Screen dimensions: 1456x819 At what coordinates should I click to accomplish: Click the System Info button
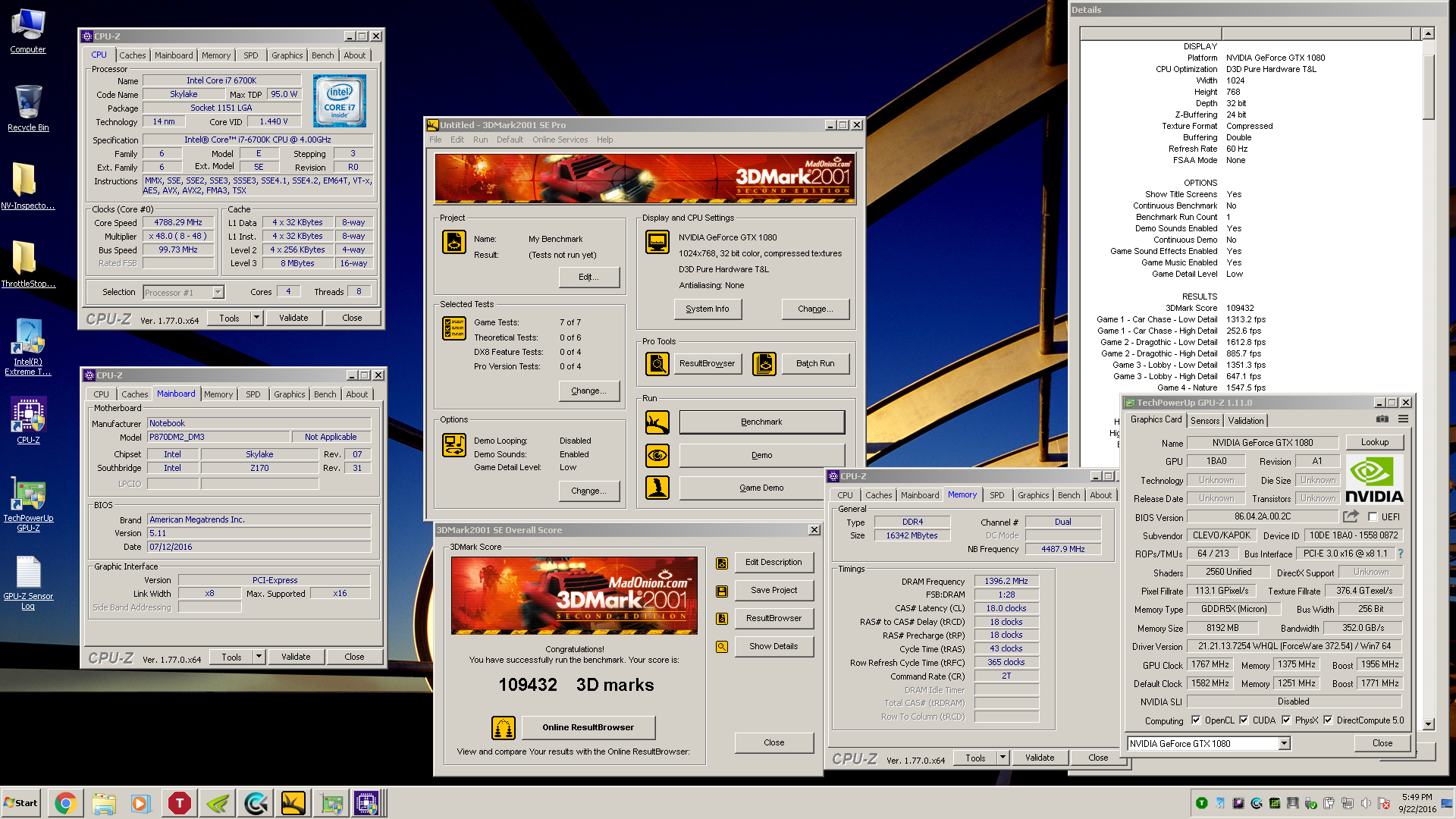tap(708, 309)
